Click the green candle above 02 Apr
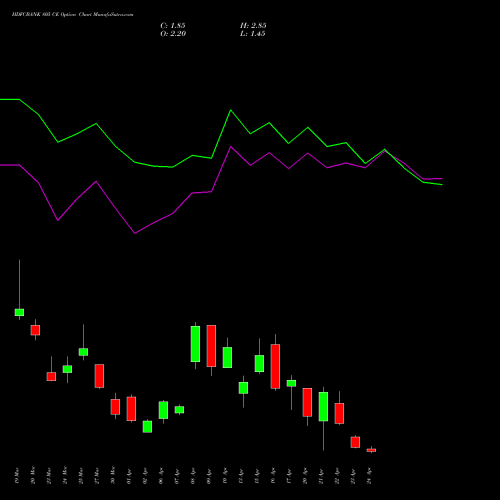The image size is (500, 500). (x=147, y=427)
